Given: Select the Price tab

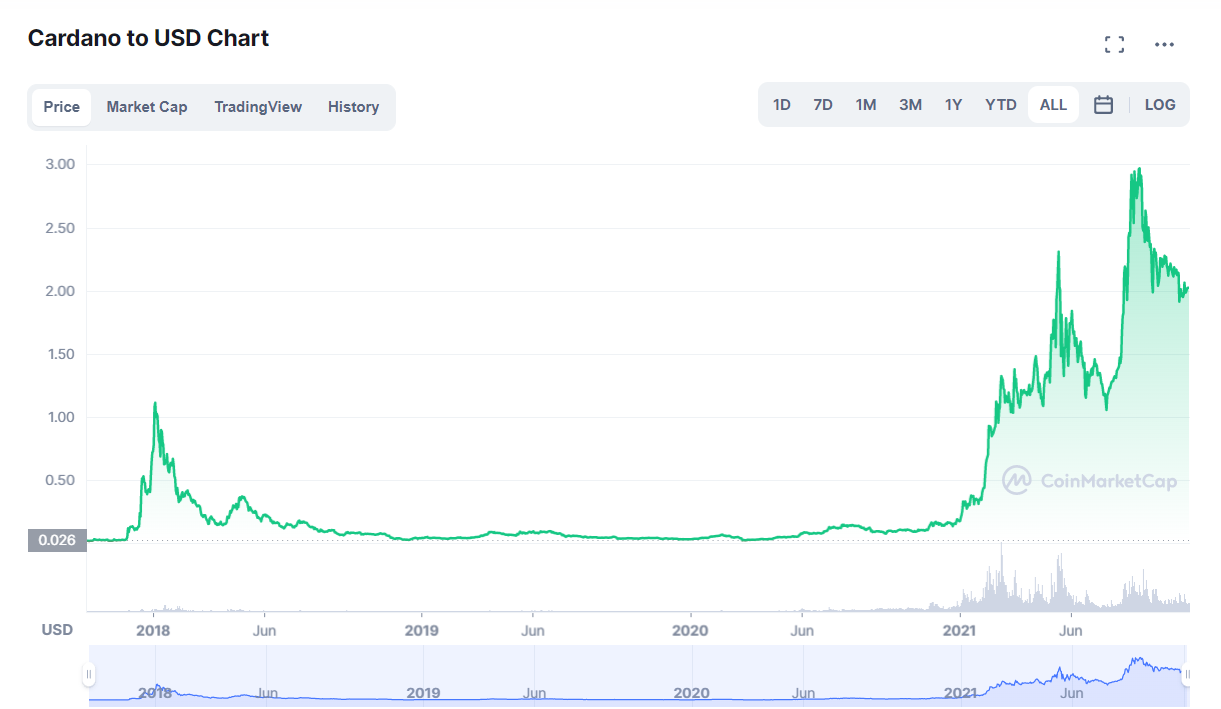Looking at the screenshot, I should click(x=62, y=107).
